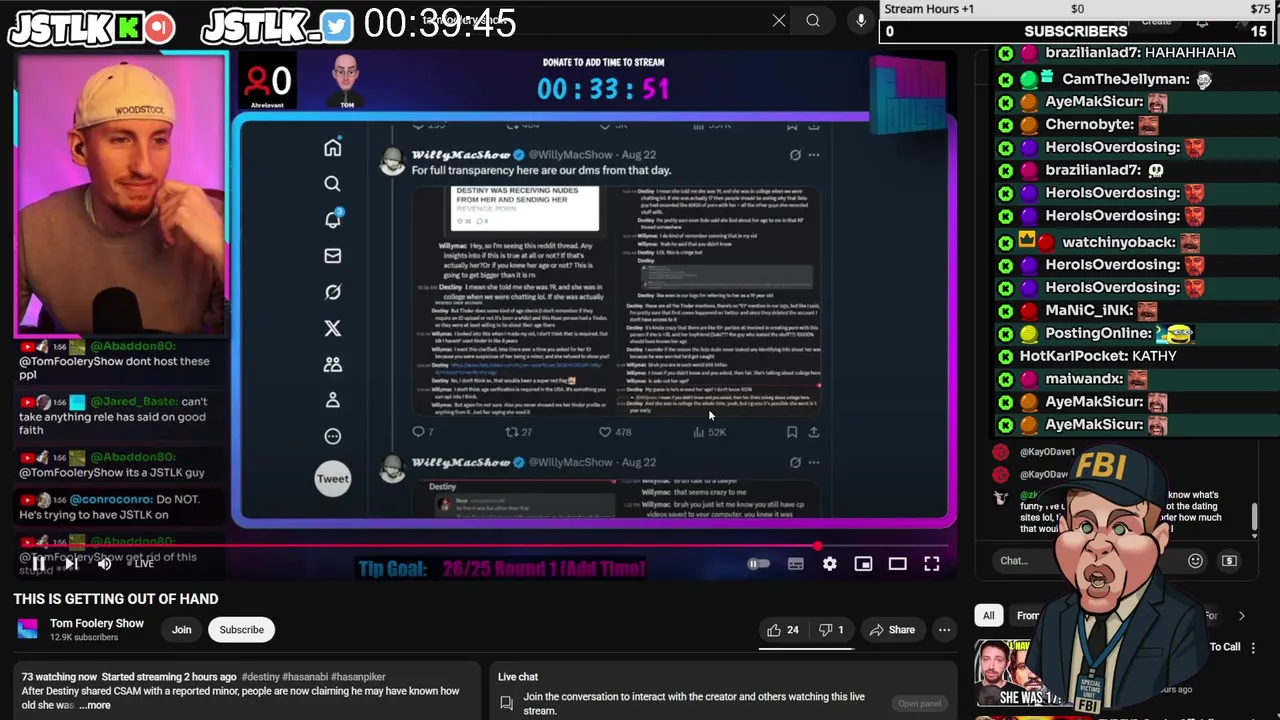Click the Live chat panel heading
1280x720 pixels.
point(518,677)
